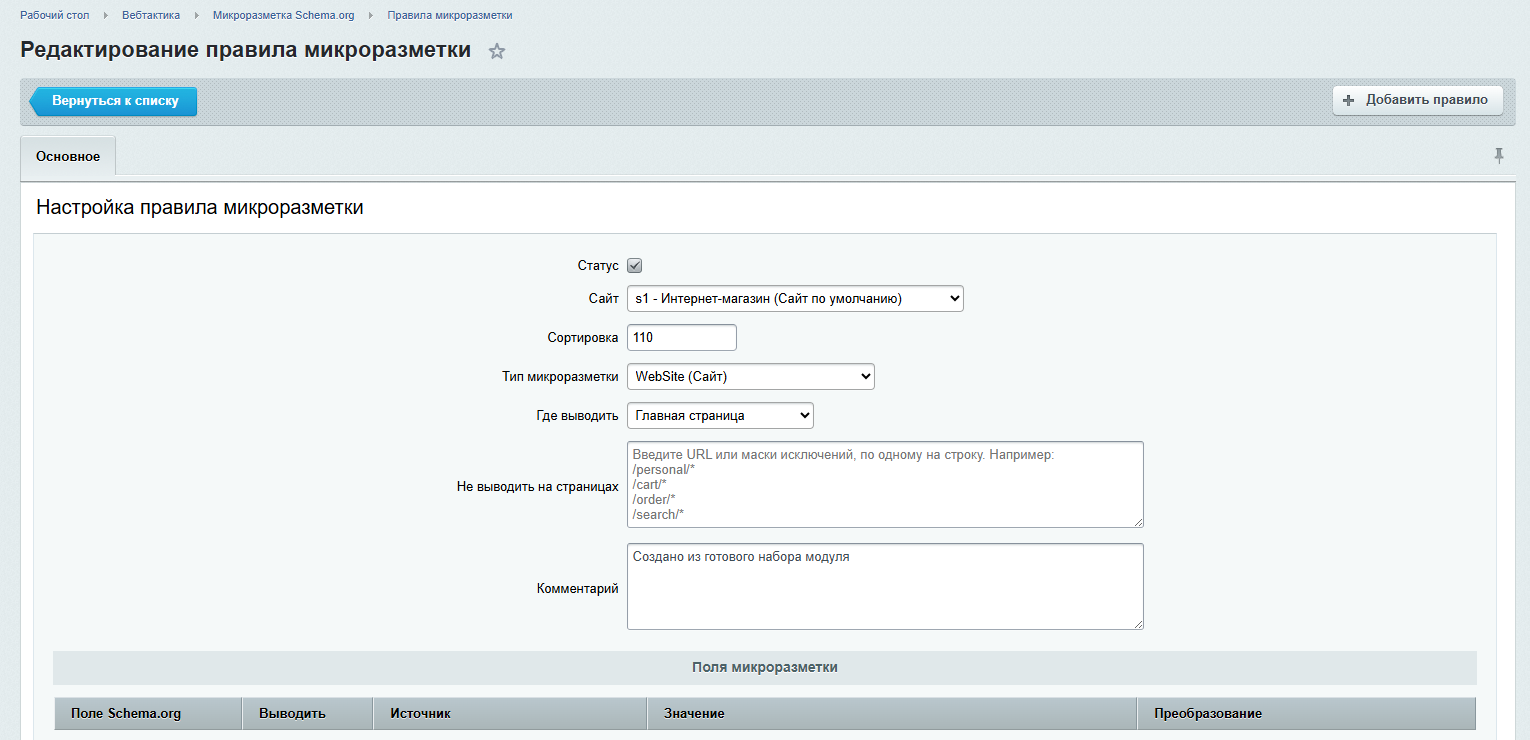Open Правила микроразметки breadcrumb link
The height and width of the screenshot is (740, 1530).
tap(450, 16)
